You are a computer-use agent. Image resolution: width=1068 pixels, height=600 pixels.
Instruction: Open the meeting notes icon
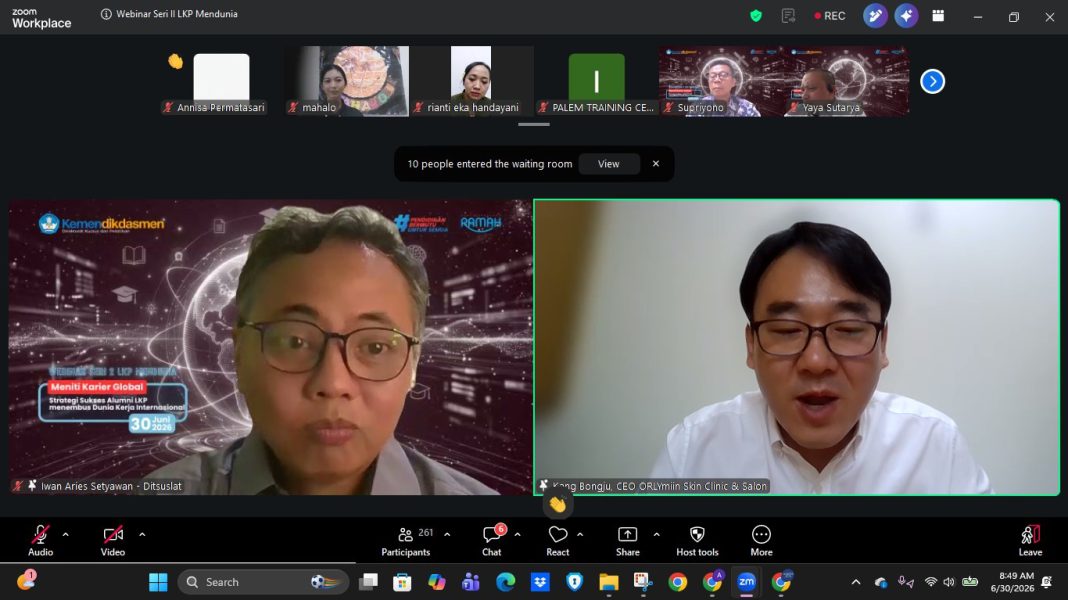point(788,16)
